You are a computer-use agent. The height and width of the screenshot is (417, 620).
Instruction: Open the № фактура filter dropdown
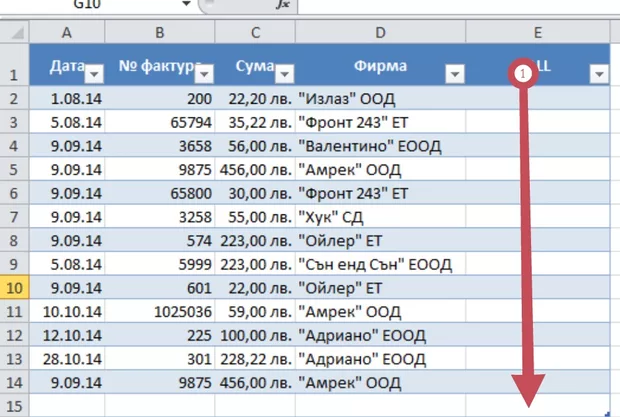[x=204, y=75]
